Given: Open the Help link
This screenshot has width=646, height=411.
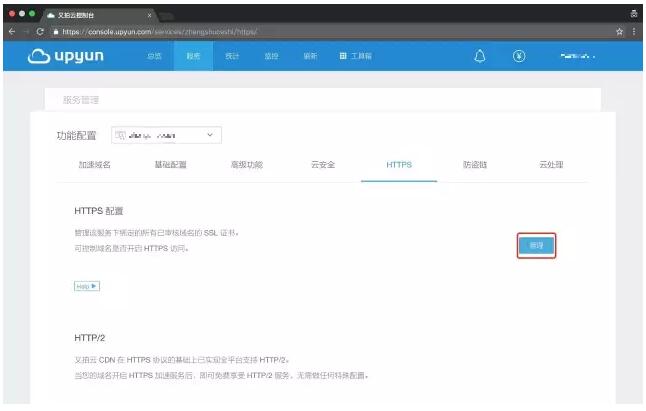Looking at the screenshot, I should click(87, 286).
